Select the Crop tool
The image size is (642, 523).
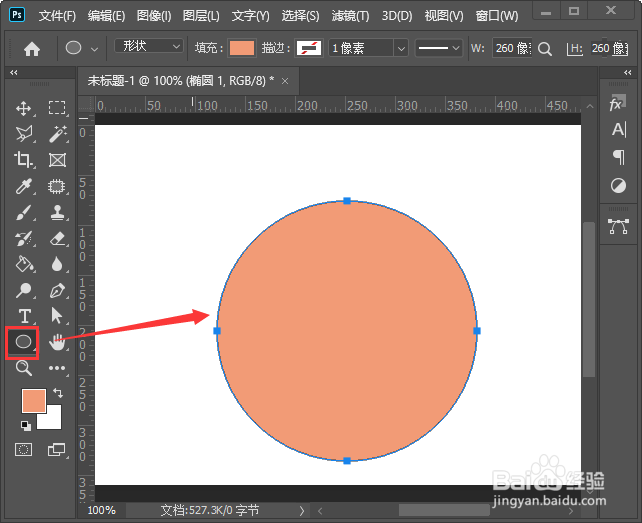click(x=23, y=160)
